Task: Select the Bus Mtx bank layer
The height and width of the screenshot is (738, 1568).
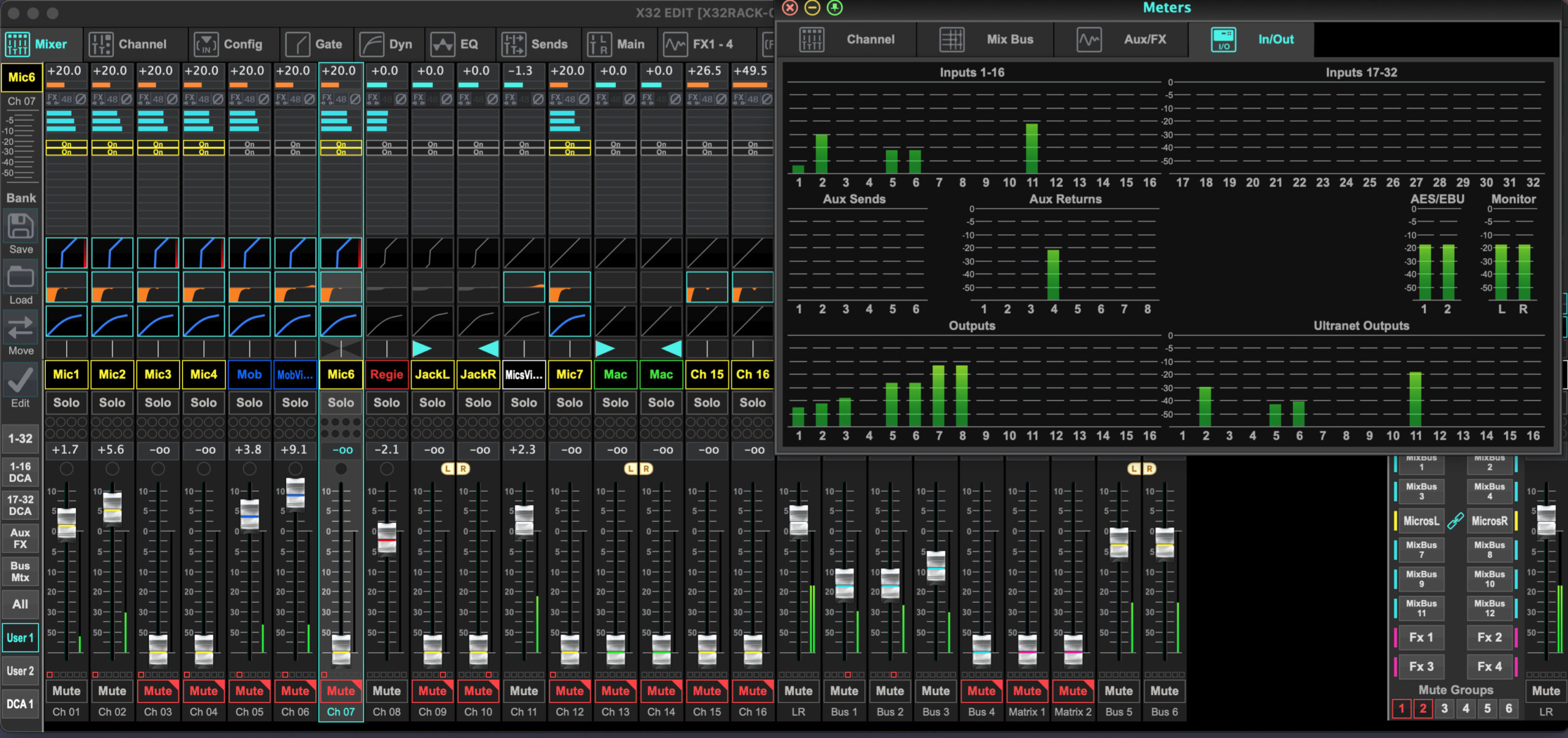Action: coord(20,571)
